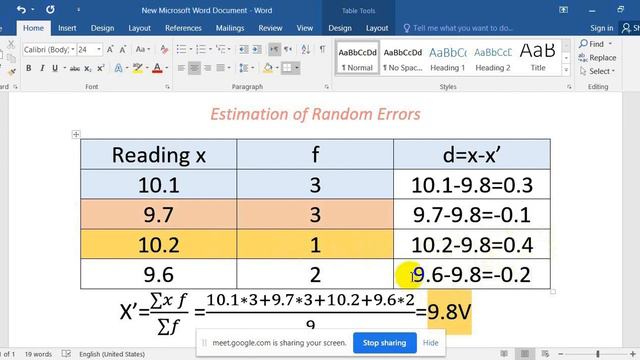This screenshot has height=360, width=640.
Task: Apply subscript formatting
Action: (88, 68)
